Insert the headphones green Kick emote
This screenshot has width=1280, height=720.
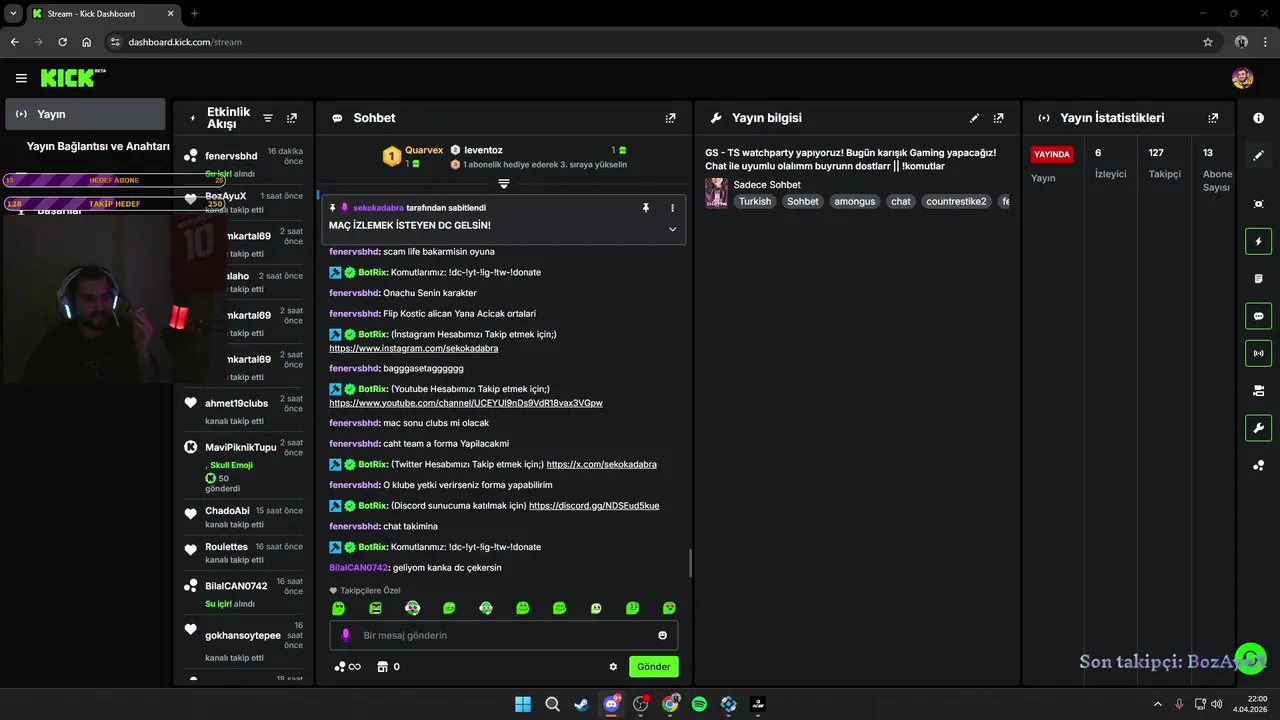(x=486, y=608)
